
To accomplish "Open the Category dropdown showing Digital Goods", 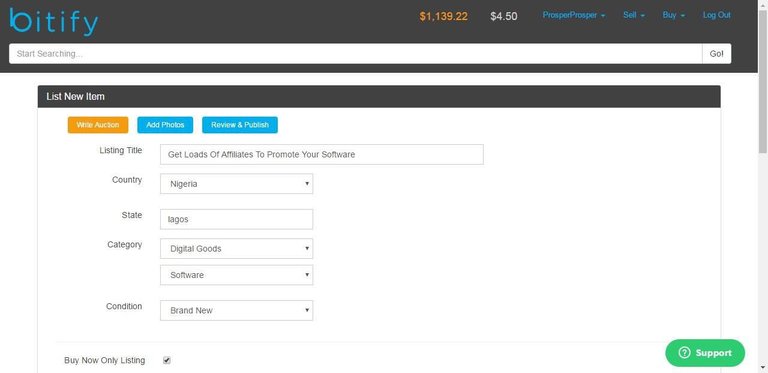I will pyautogui.click(x=237, y=249).
